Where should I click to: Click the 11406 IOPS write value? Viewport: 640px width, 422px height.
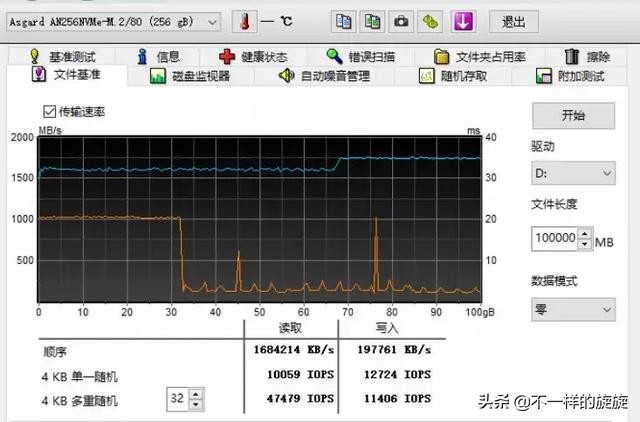point(398,398)
